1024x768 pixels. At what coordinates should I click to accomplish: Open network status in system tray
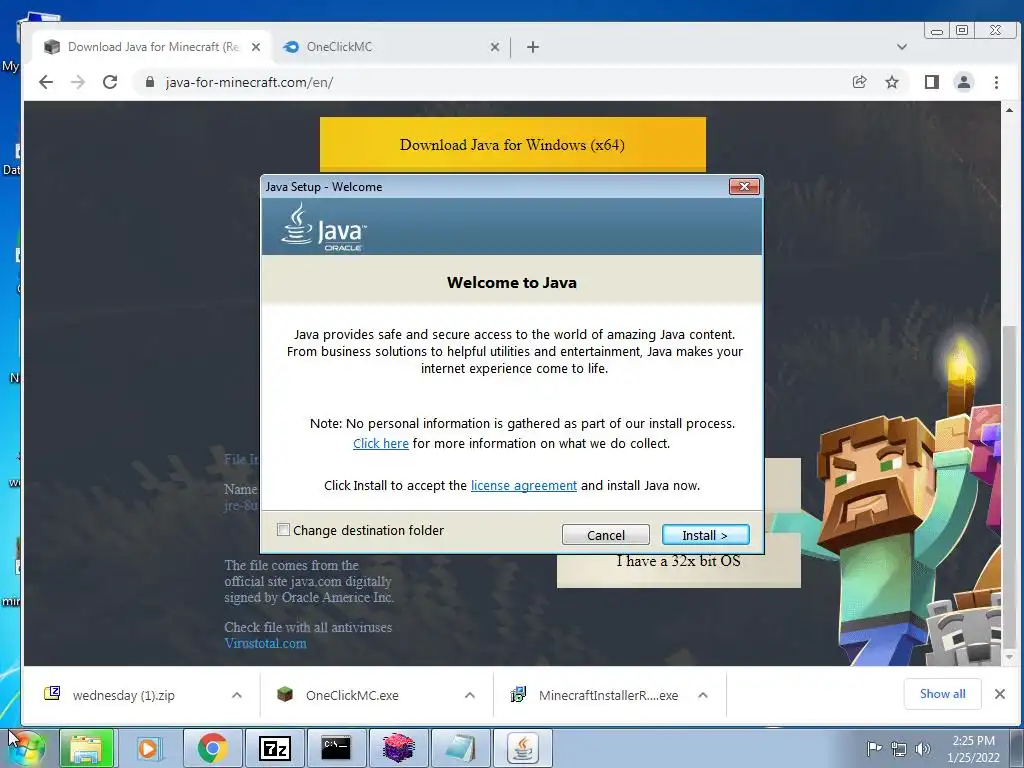tap(899, 749)
